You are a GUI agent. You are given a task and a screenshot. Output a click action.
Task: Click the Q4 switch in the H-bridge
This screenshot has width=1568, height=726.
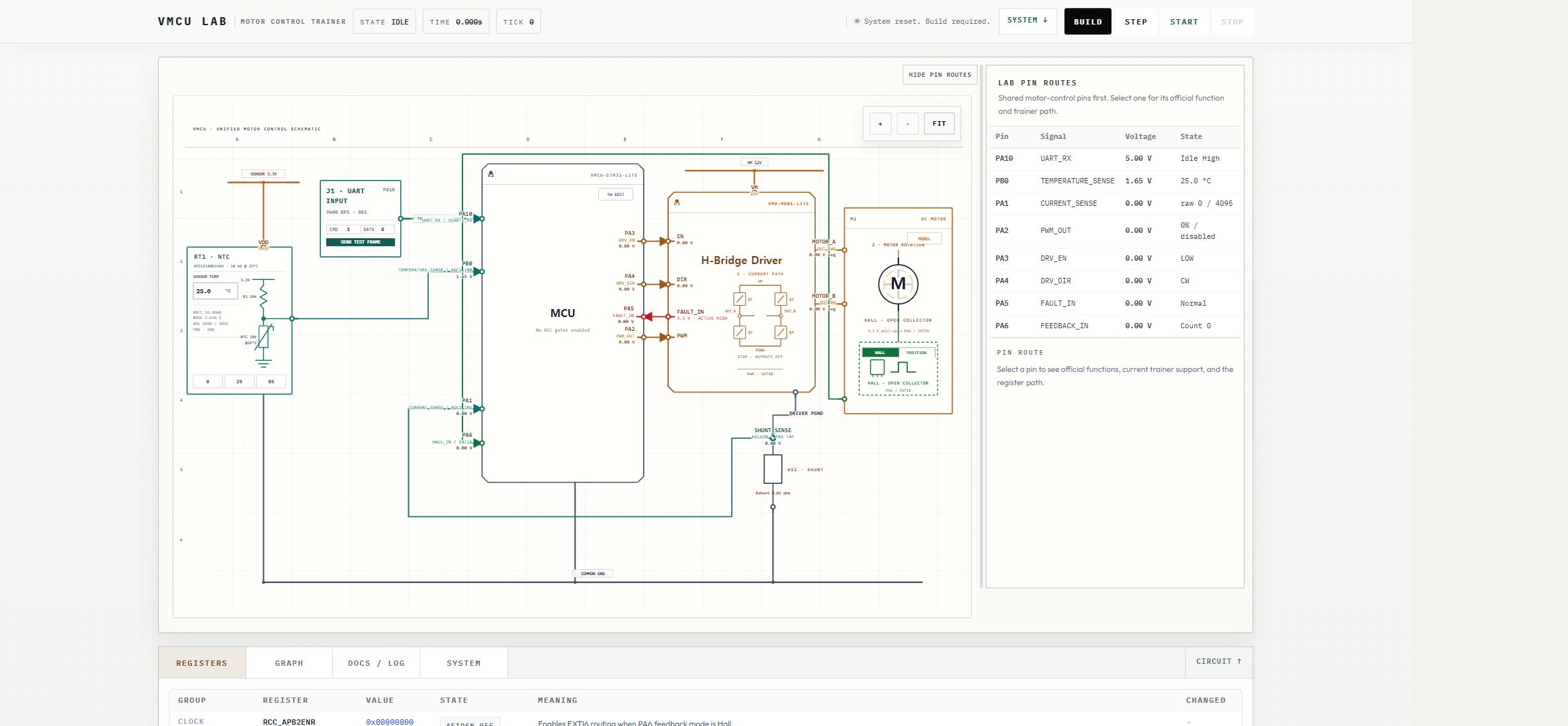click(781, 332)
